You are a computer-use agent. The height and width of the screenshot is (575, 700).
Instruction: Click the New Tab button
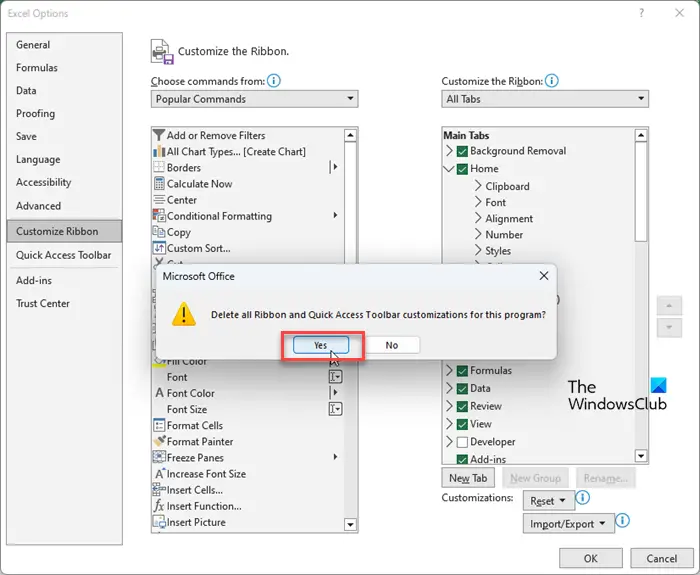(x=468, y=478)
